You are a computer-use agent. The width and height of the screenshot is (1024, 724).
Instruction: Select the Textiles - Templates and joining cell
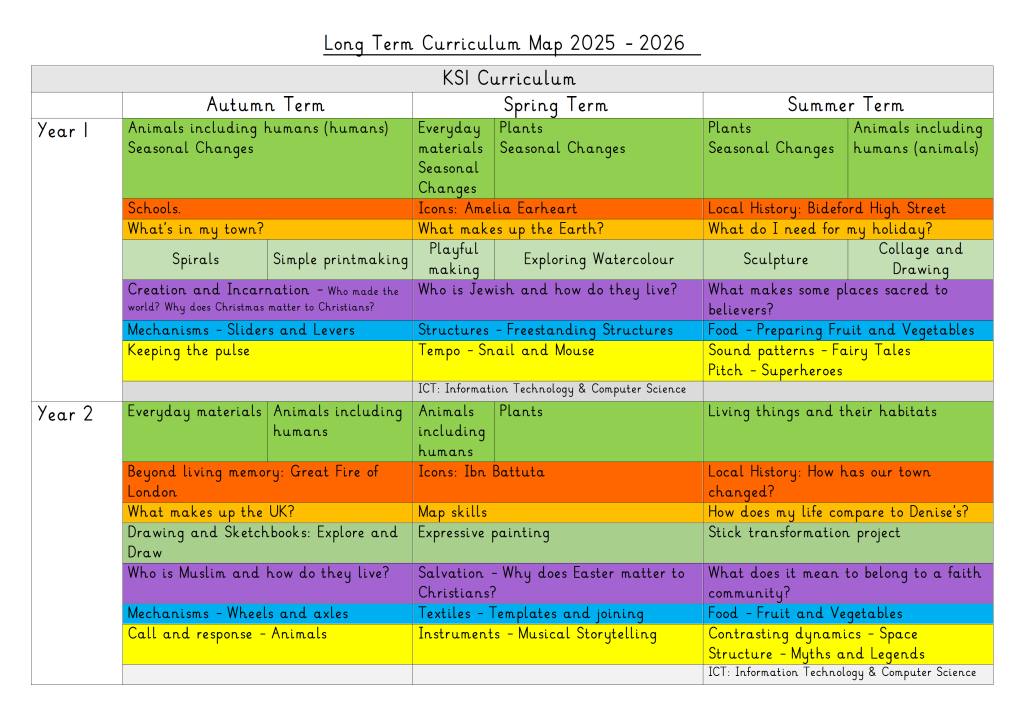pos(531,614)
